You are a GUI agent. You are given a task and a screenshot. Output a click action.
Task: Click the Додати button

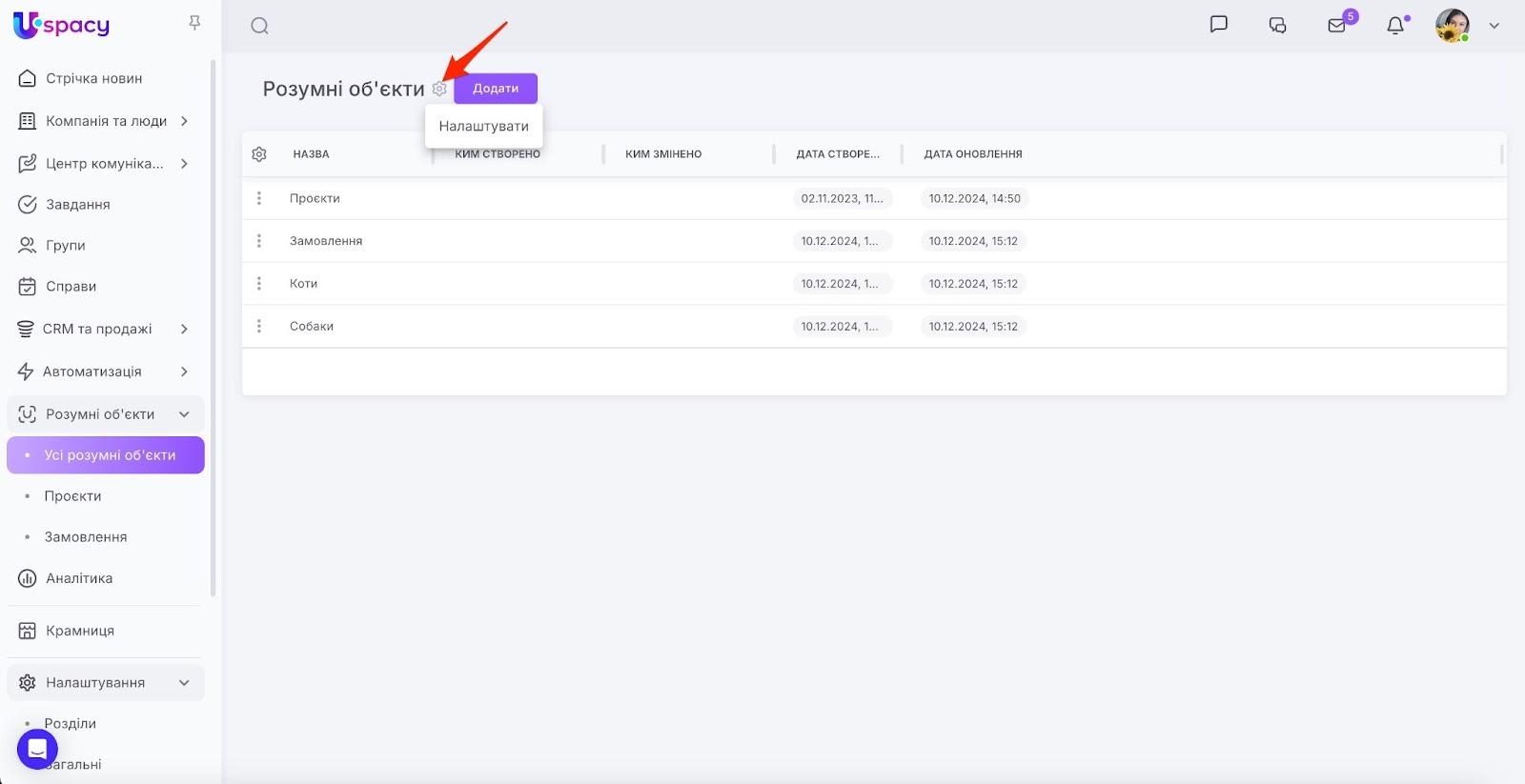point(496,89)
